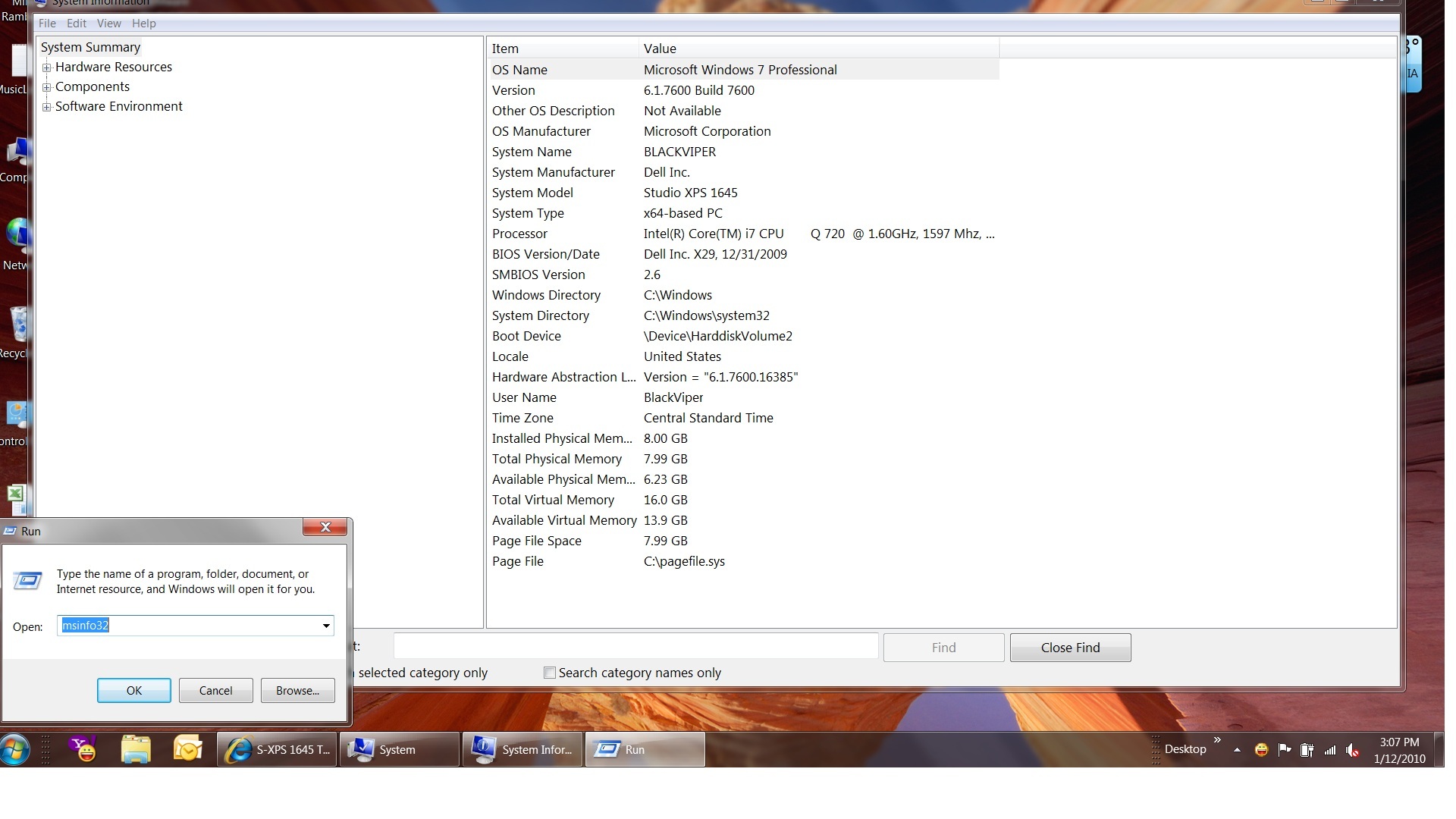Viewport: 1456px width, 819px height.
Task: Click battery power tray icon
Action: tap(1307, 750)
